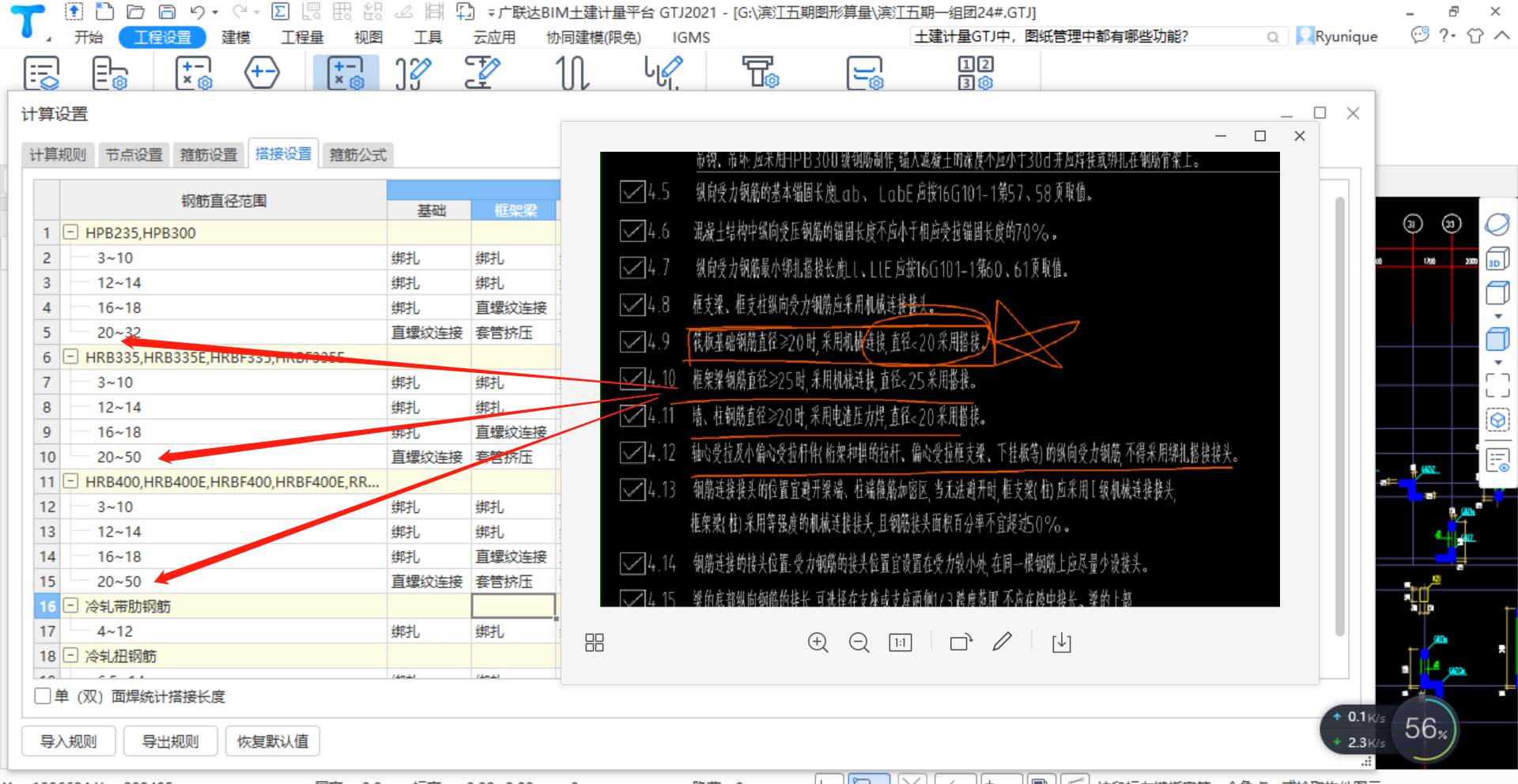The image size is (1518, 784).
Task: Click the Ryunique user account name
Action: [x=1346, y=36]
